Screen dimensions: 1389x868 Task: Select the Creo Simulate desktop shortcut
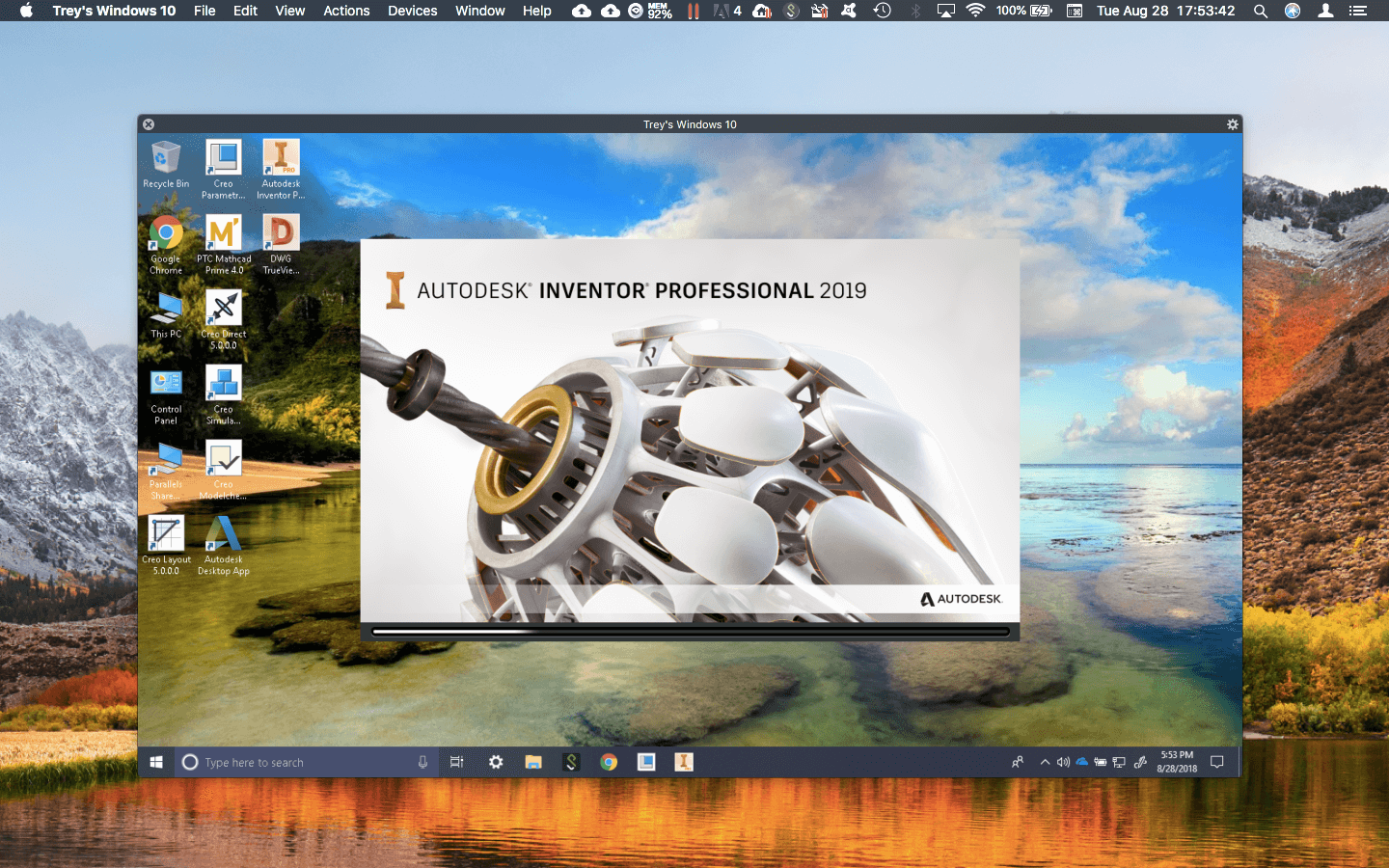pyautogui.click(x=224, y=394)
